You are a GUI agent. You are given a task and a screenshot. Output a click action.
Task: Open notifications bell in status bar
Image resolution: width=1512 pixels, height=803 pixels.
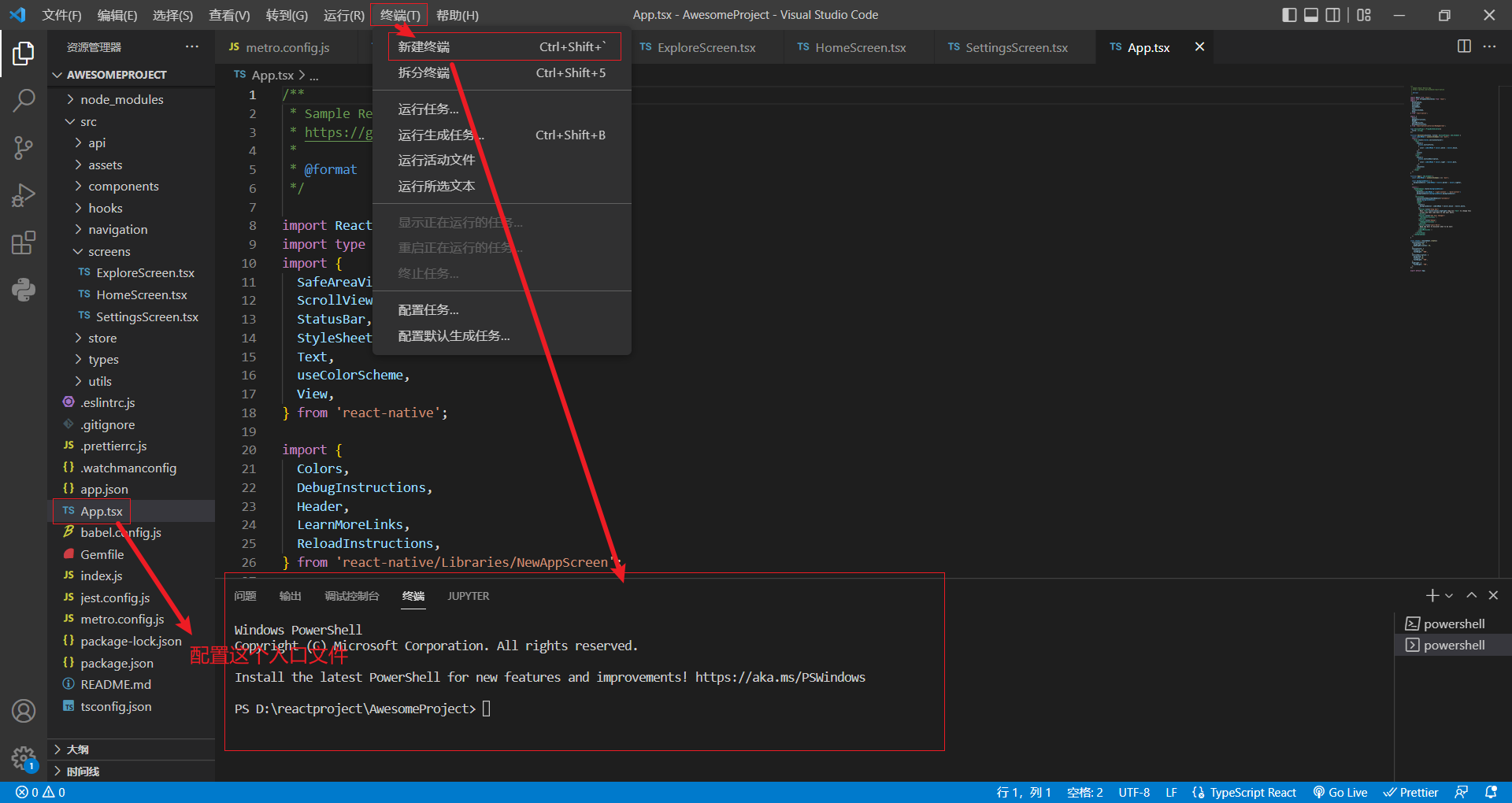[x=1491, y=792]
